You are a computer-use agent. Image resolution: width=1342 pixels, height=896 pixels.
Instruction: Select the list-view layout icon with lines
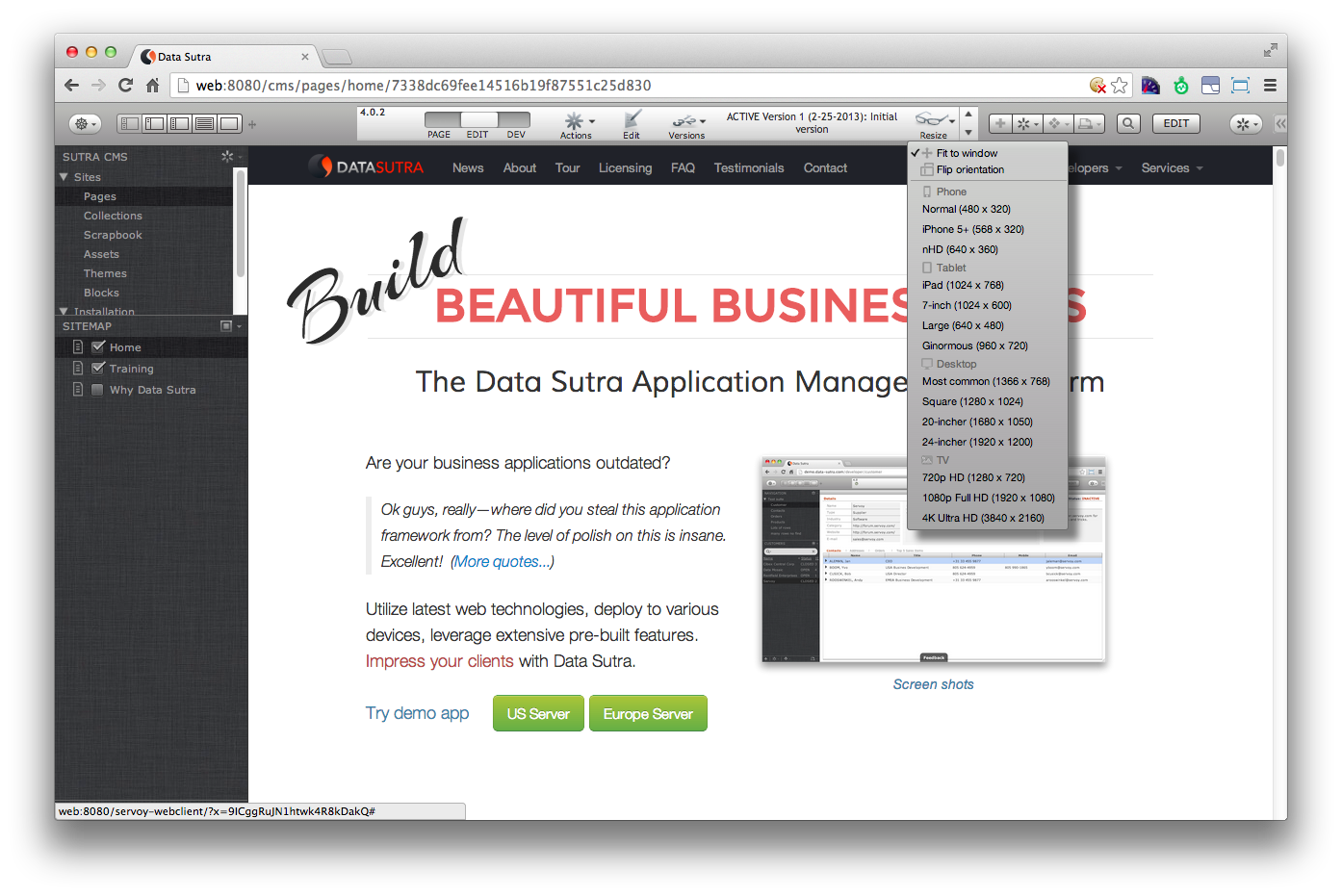coord(204,123)
